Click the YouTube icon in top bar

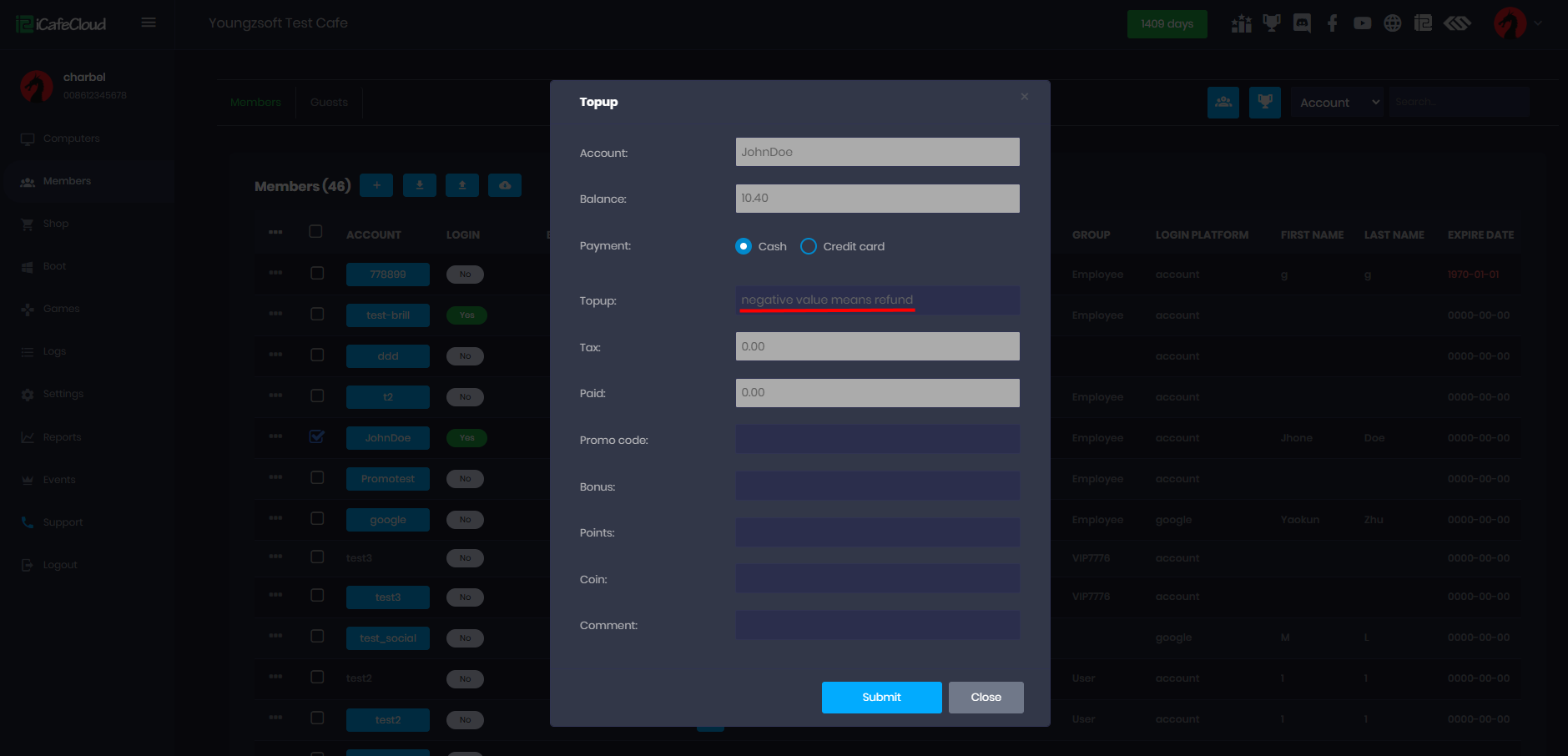click(1362, 23)
